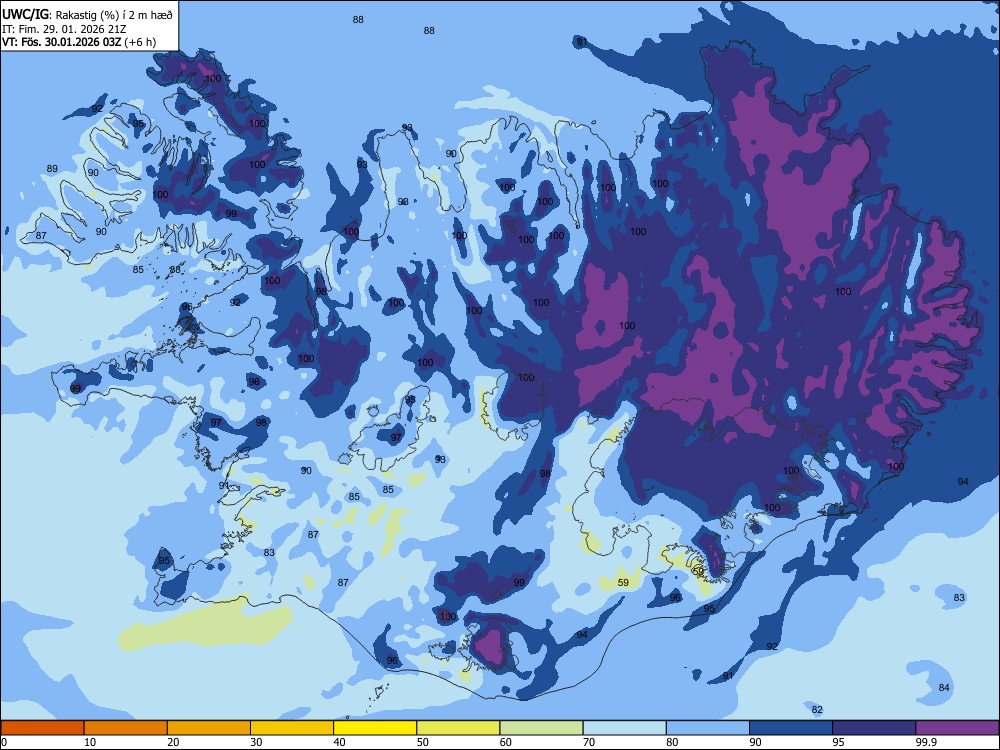
Task: Click the legend tick label '99.9'
Action: pos(926,742)
